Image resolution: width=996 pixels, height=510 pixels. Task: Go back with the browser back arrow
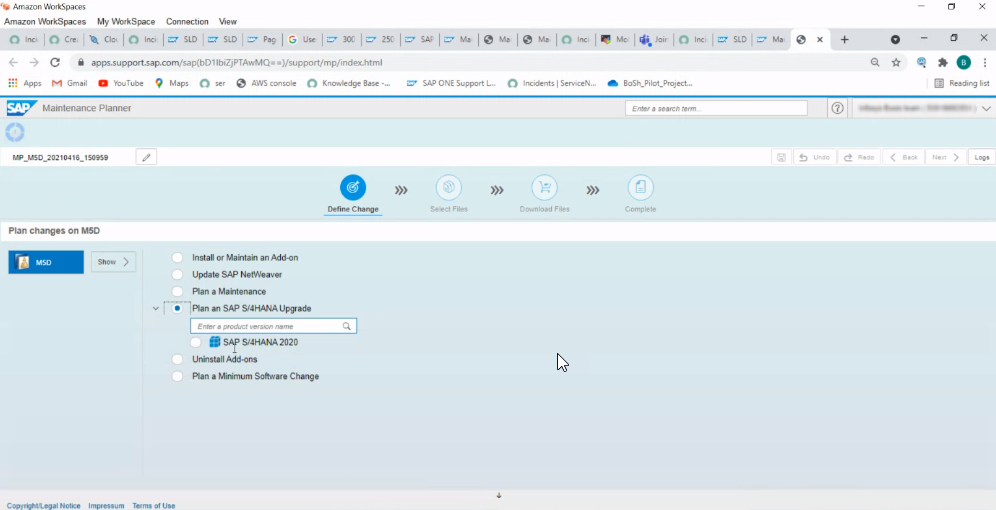point(13,62)
